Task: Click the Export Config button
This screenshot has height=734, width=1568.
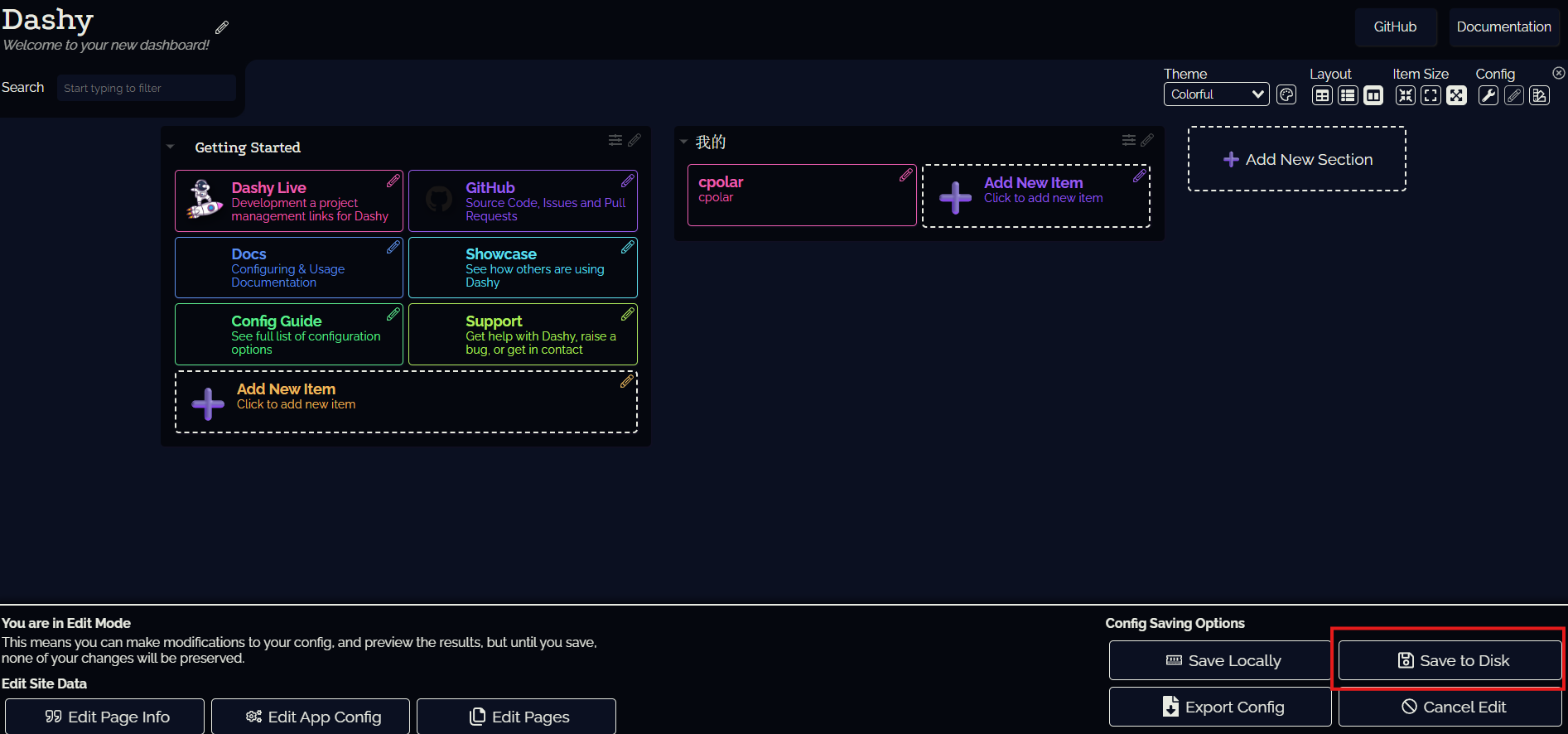Action: tap(1220, 707)
